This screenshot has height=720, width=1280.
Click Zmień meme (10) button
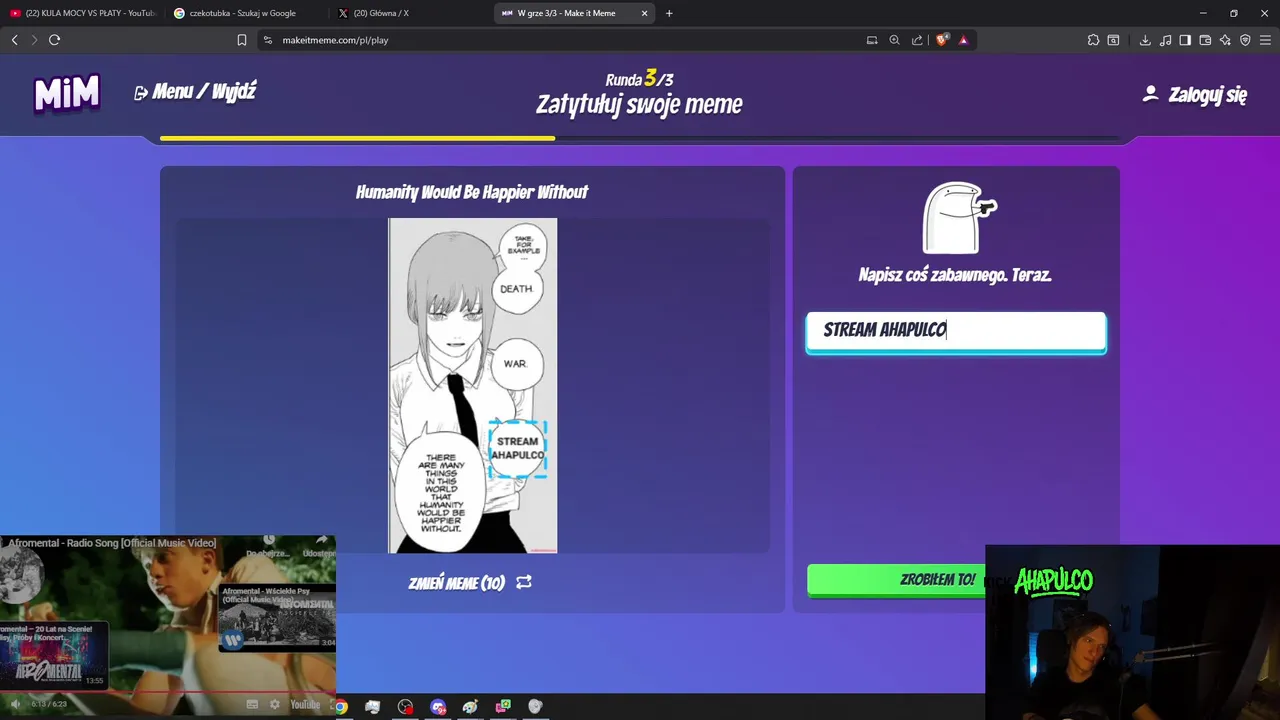[470, 582]
